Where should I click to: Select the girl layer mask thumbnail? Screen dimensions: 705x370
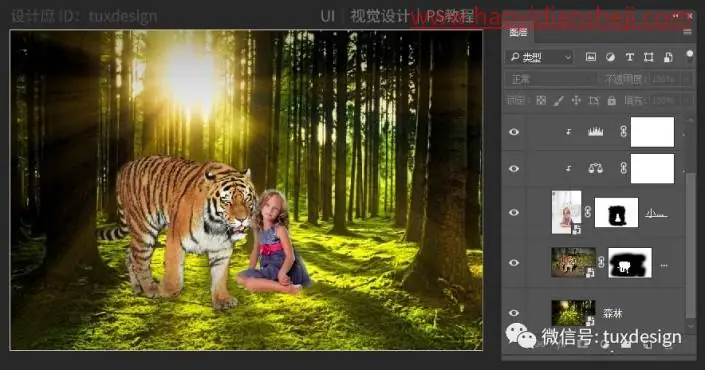pyautogui.click(x=616, y=212)
